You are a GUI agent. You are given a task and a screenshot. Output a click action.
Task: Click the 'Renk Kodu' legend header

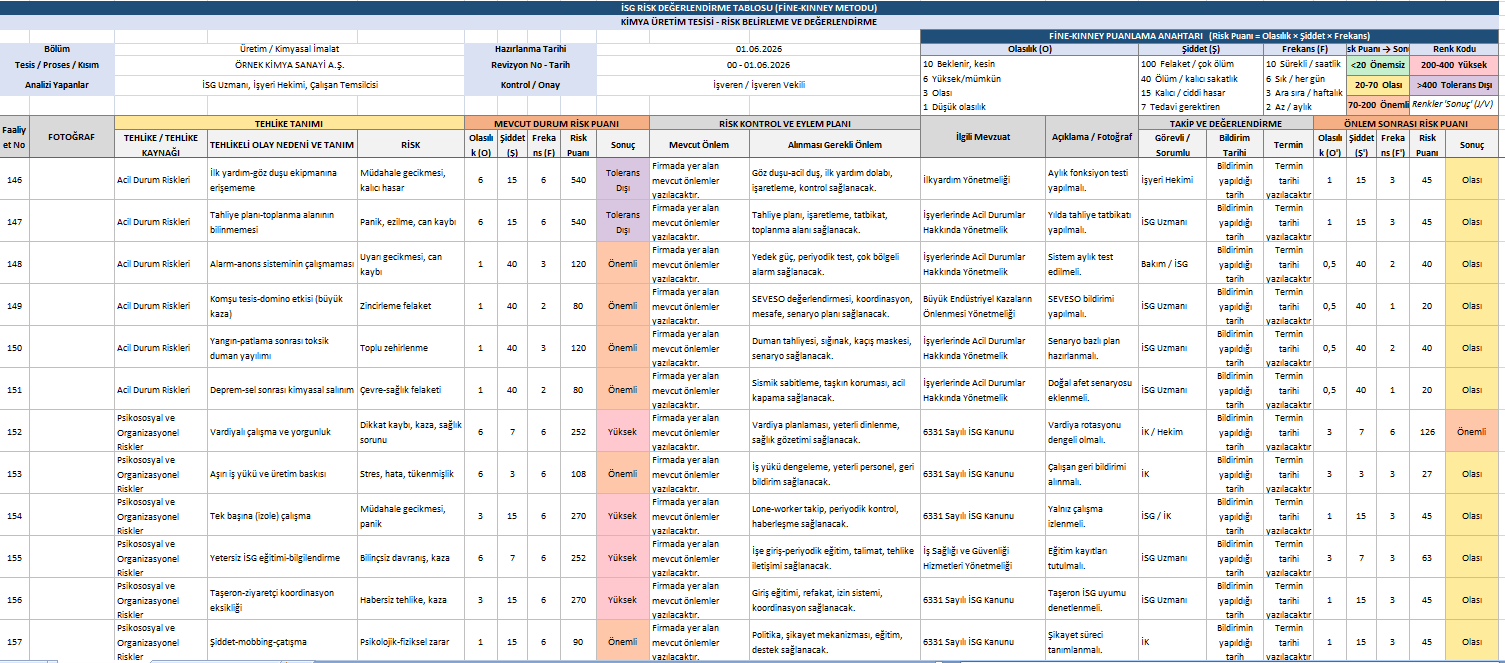click(x=1454, y=49)
